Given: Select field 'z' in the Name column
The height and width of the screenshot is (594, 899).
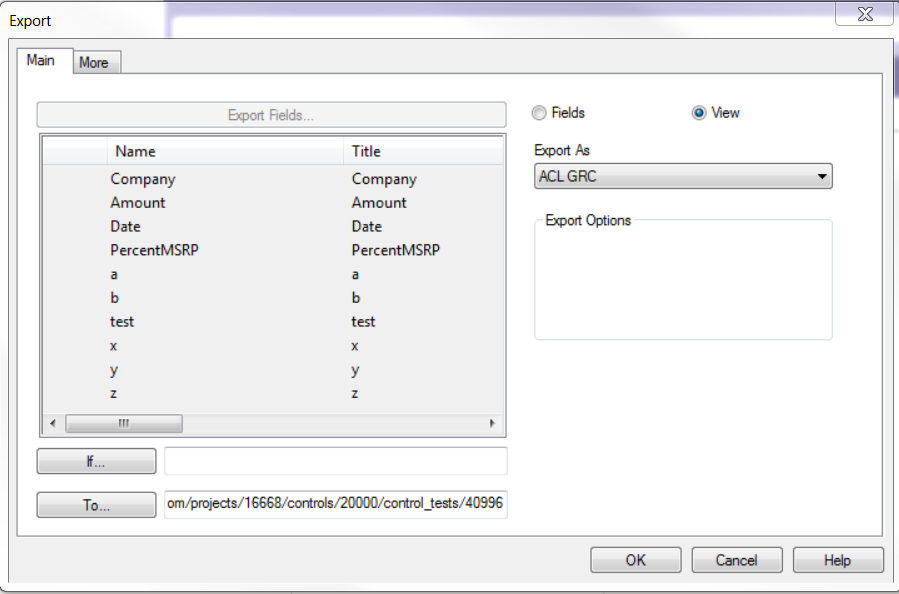Looking at the screenshot, I should [114, 393].
